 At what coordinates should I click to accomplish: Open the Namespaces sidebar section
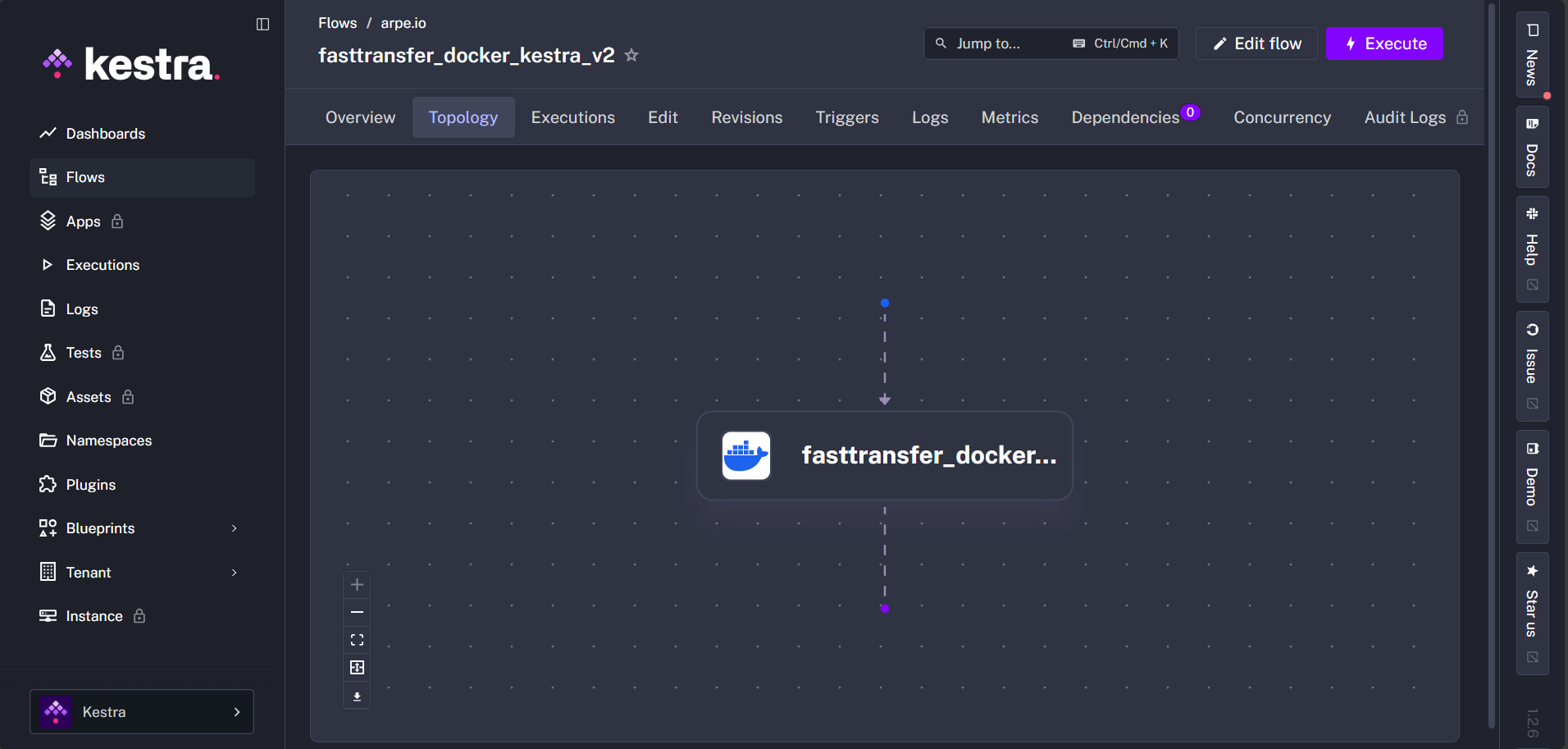click(108, 441)
